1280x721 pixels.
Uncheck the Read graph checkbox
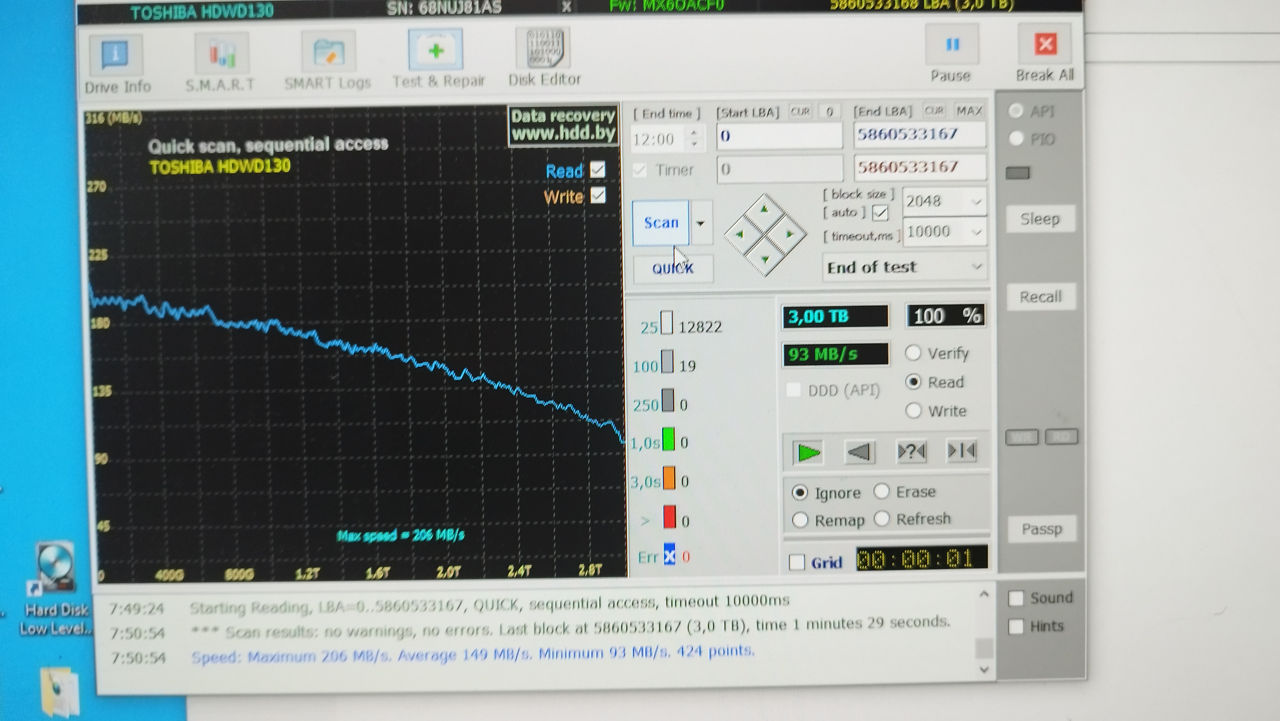pos(598,169)
